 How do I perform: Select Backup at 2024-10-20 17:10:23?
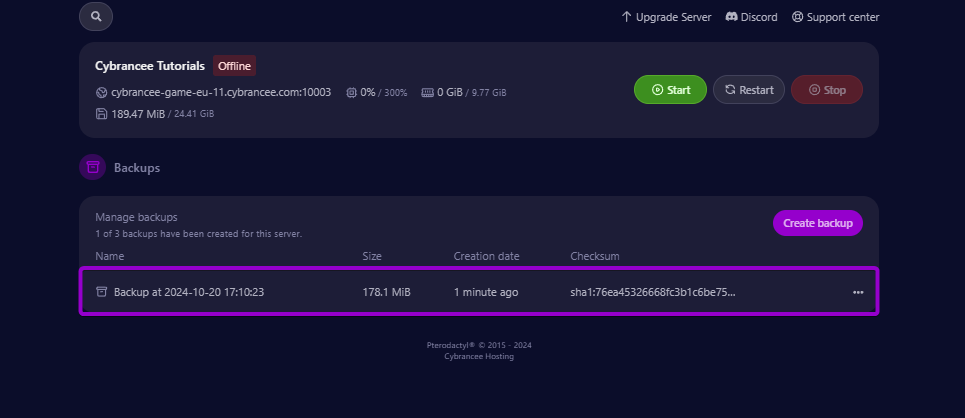[x=189, y=292]
